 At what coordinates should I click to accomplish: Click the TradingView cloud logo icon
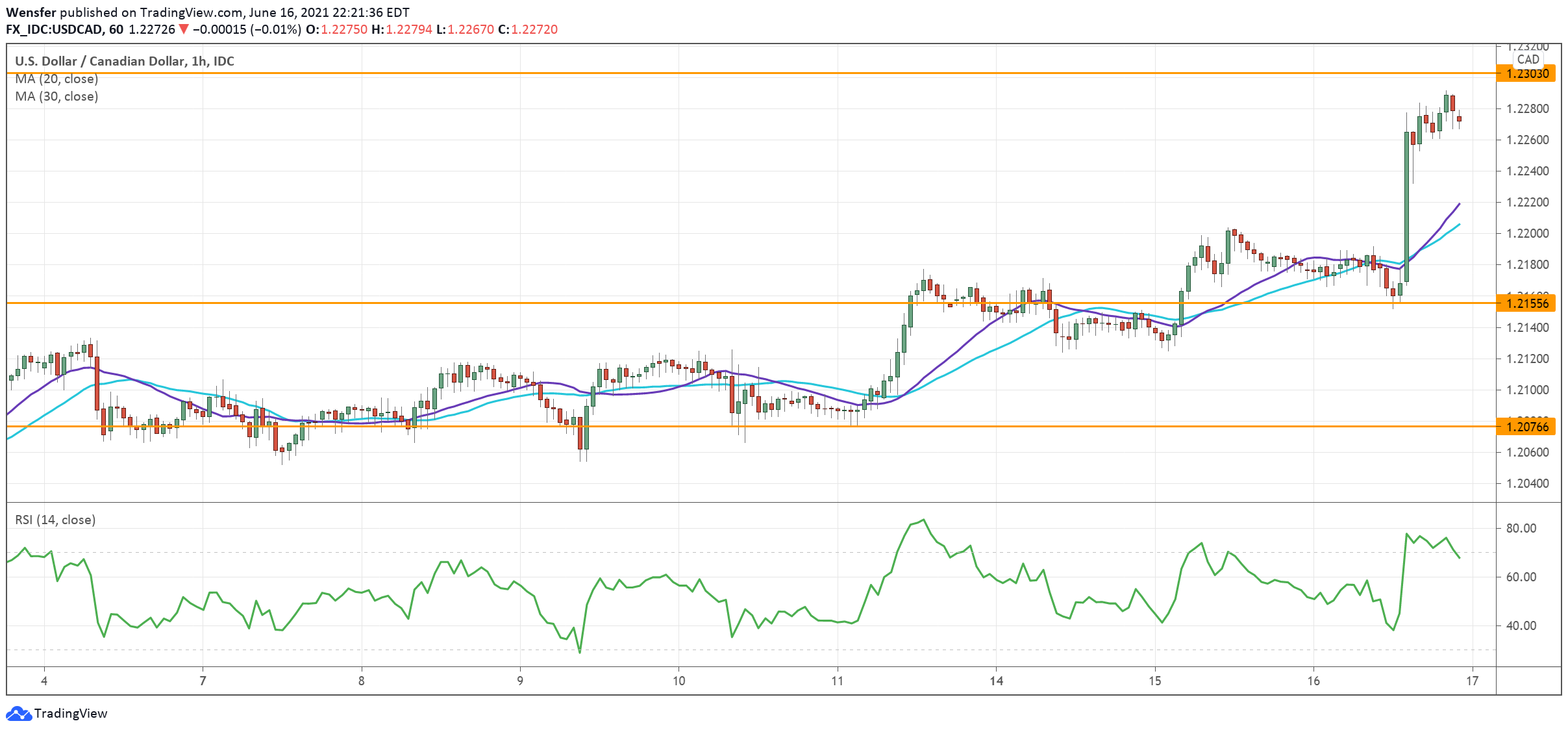[x=18, y=713]
